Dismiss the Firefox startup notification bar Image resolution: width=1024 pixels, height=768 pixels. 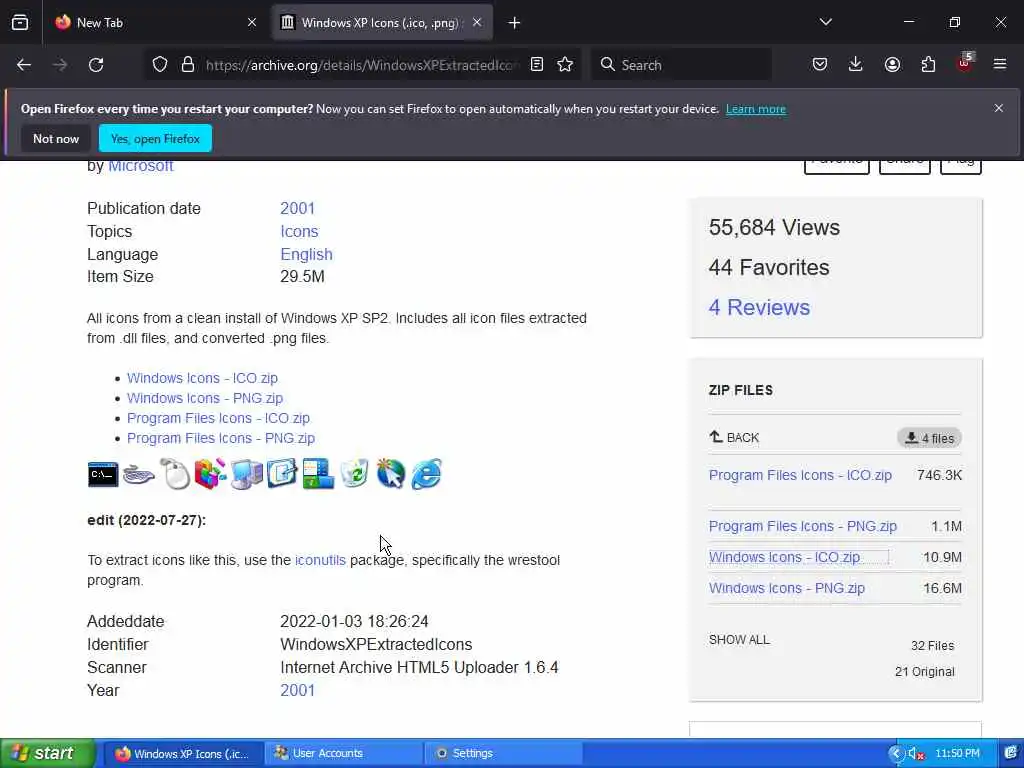pos(999,108)
